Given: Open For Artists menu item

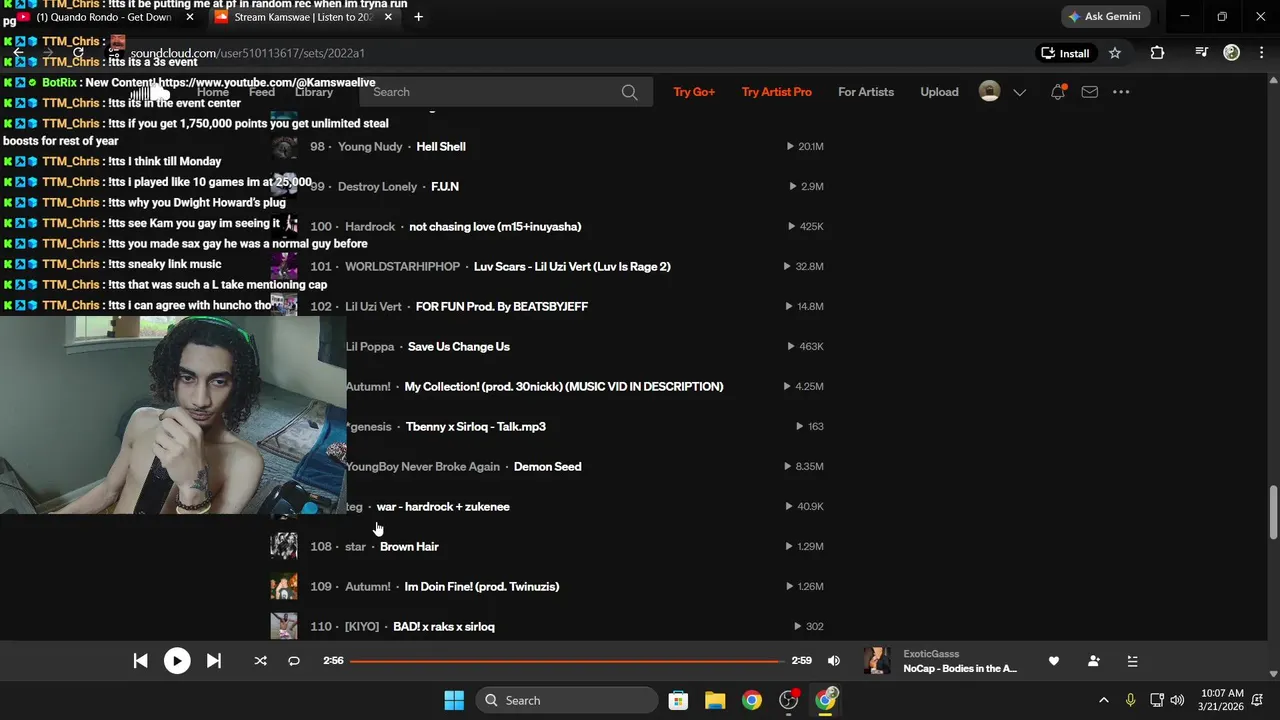Looking at the screenshot, I should tap(866, 92).
